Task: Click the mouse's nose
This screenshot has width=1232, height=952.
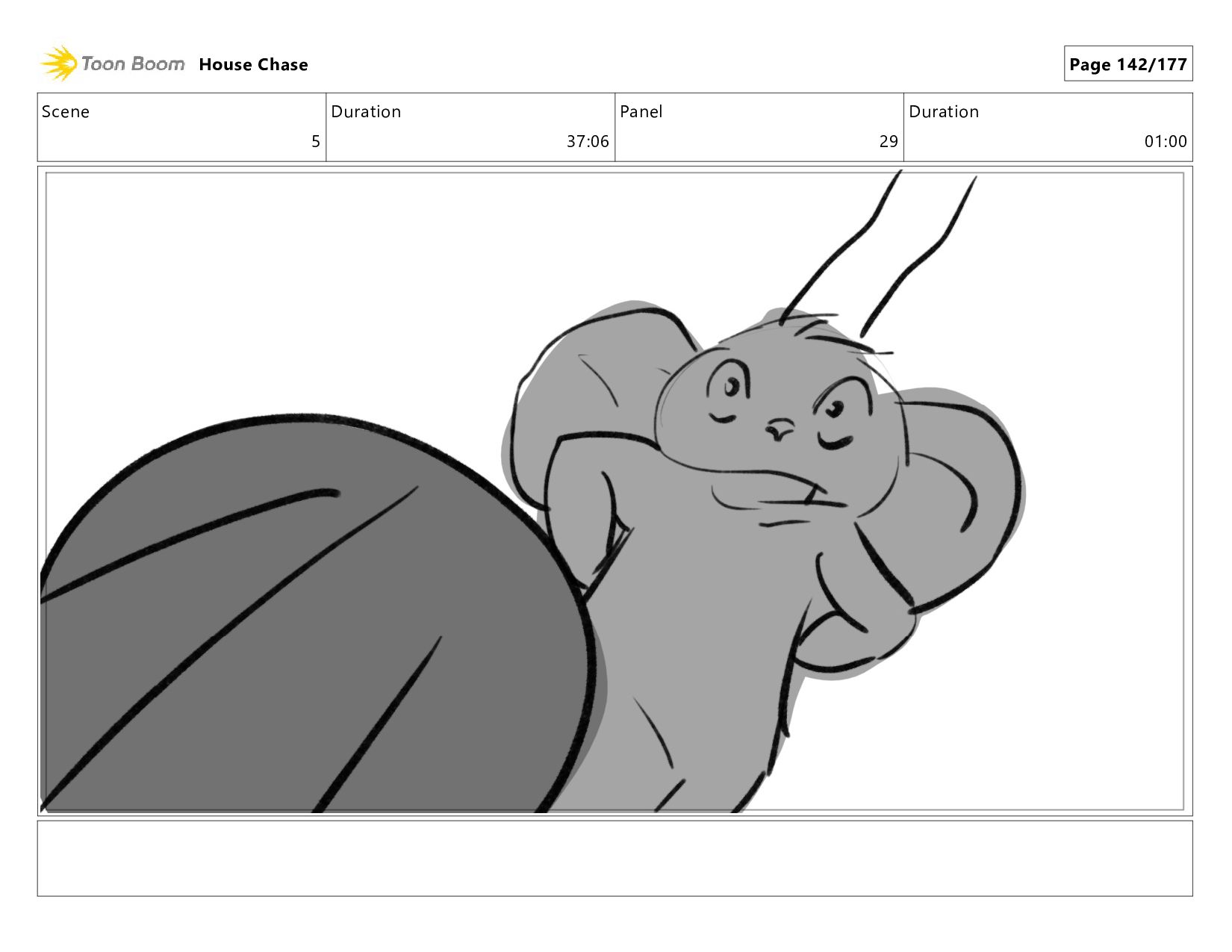Action: [x=780, y=429]
